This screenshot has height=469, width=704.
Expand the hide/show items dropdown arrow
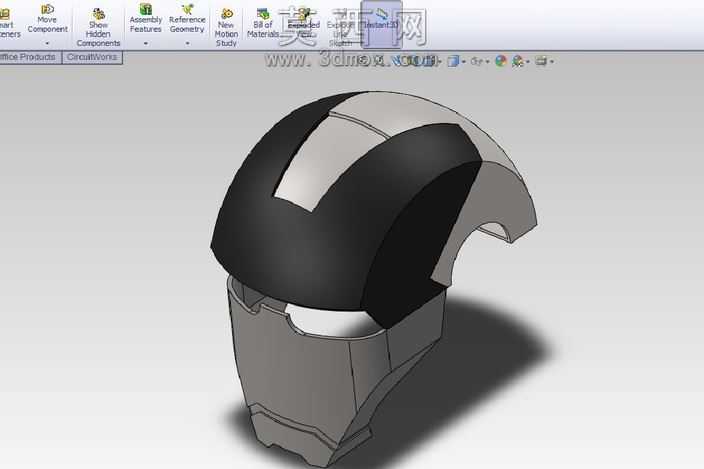[488, 61]
